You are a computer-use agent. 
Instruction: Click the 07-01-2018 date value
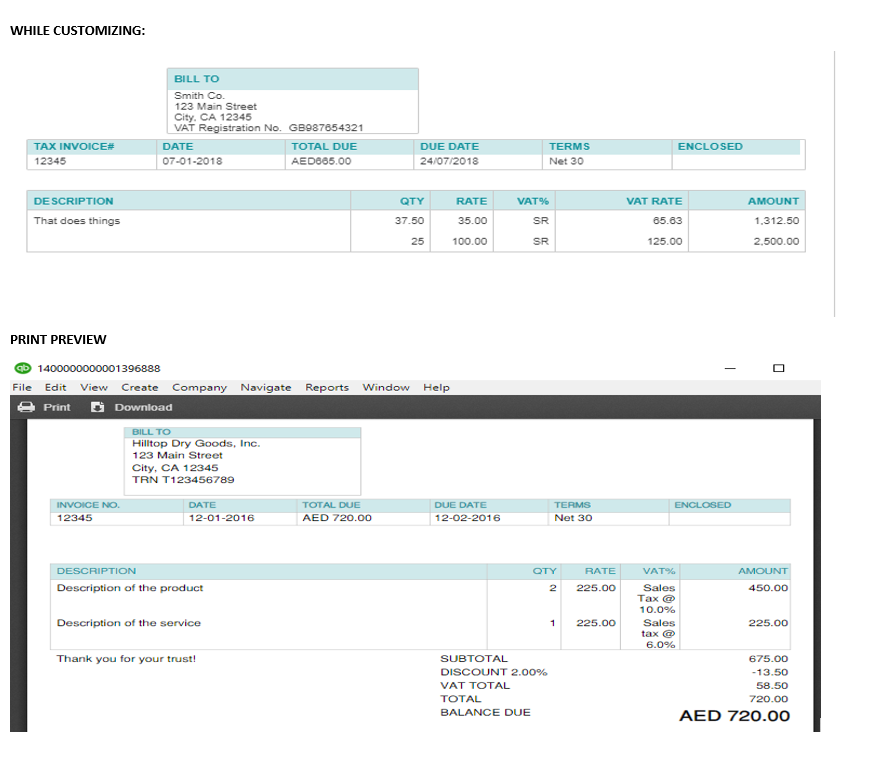tap(192, 161)
